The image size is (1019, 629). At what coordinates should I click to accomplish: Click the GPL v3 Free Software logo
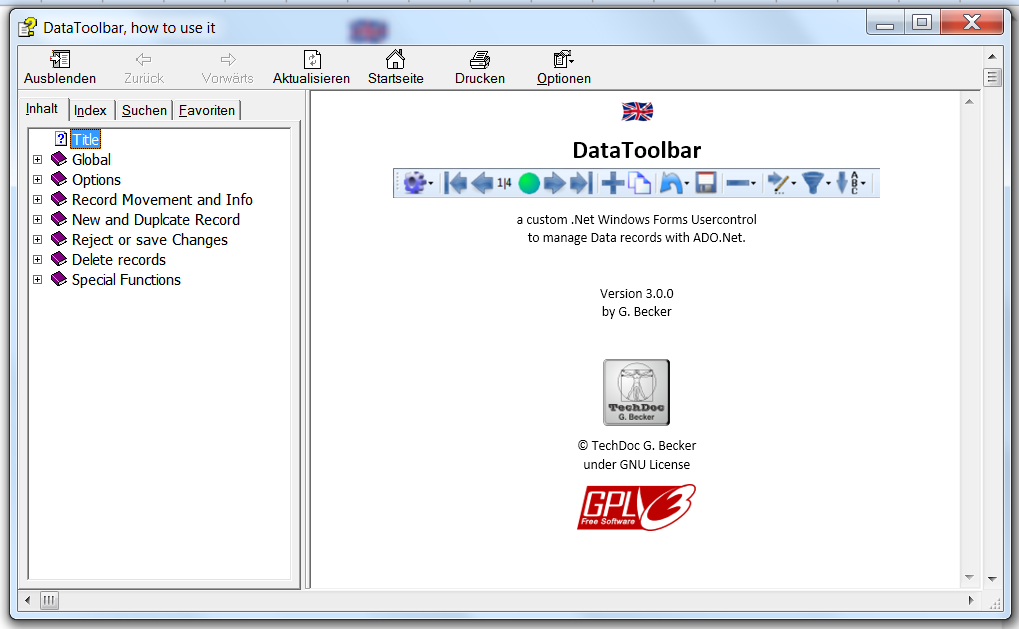[636, 507]
